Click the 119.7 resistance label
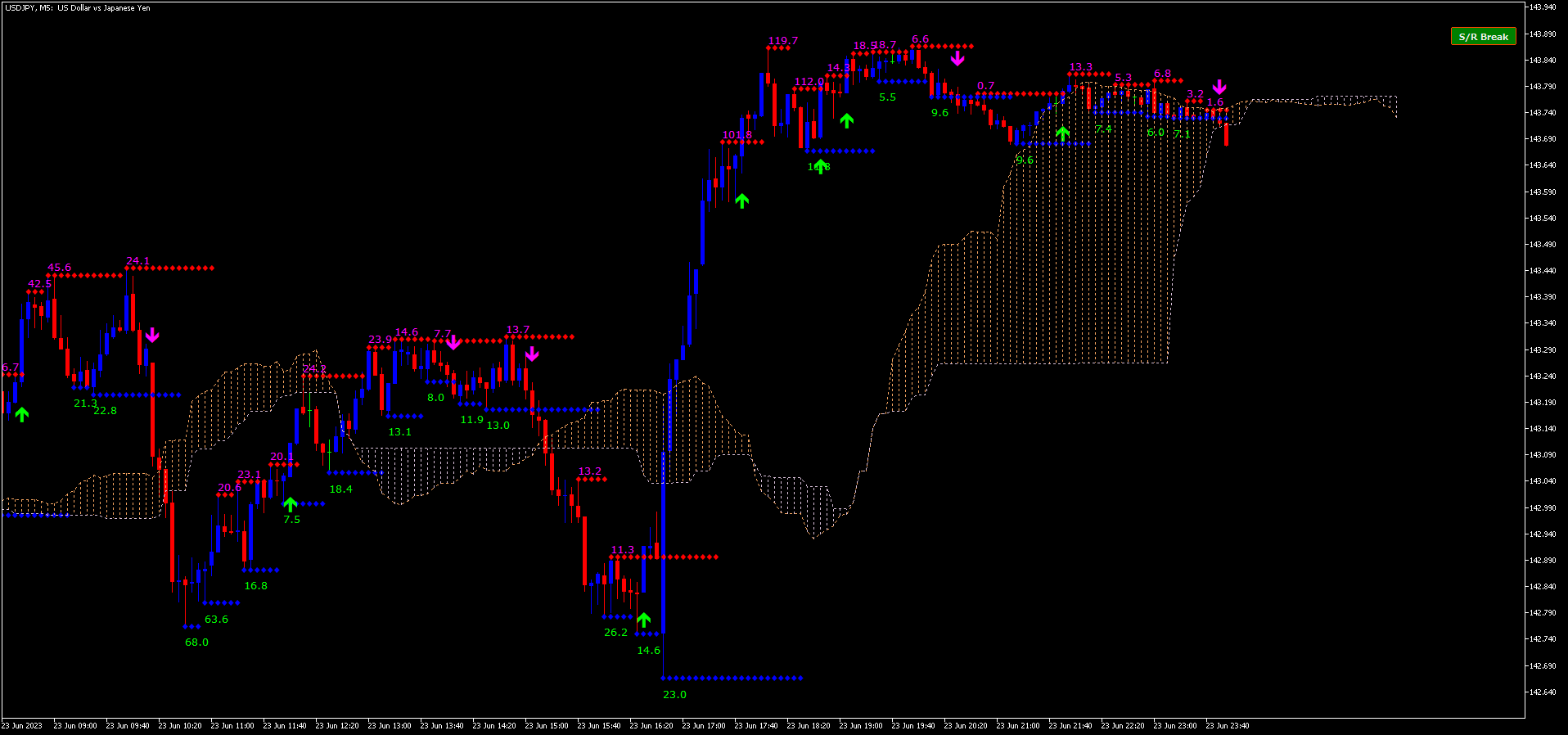1568x735 pixels. [782, 41]
